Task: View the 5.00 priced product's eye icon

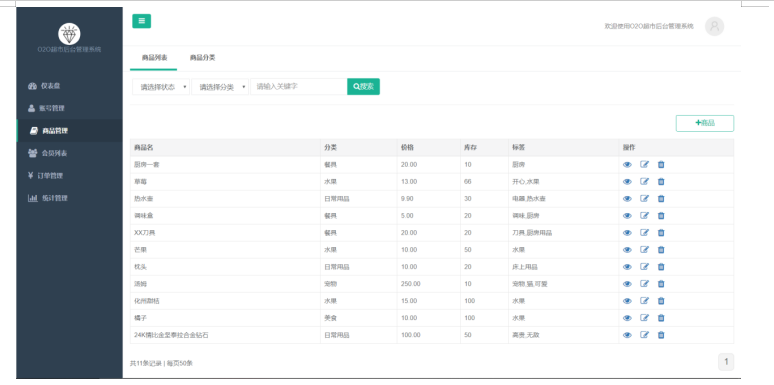Action: click(627, 216)
